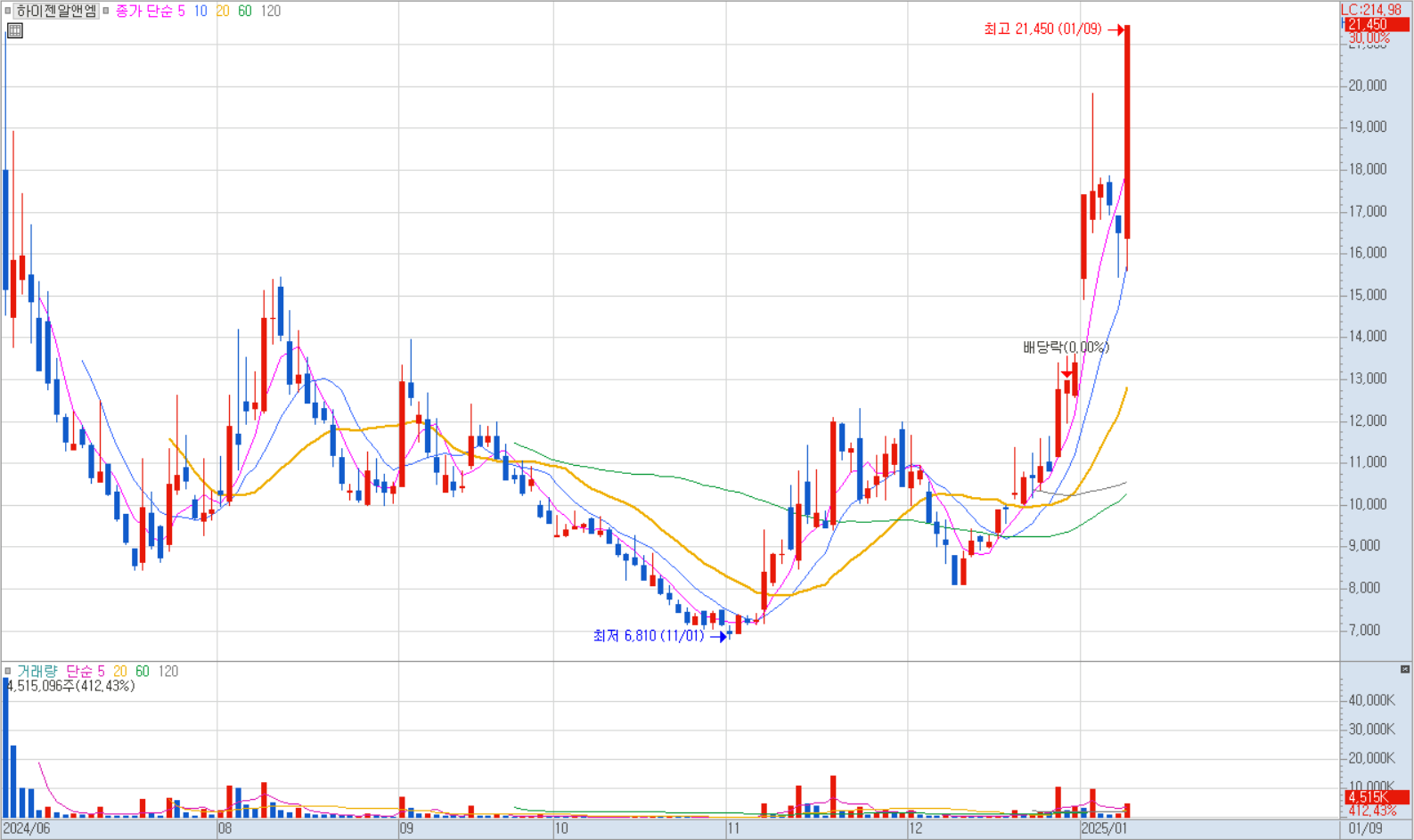Viewport: 1414px width, 840px height.
Task: Click the 30.00% change rate label
Action: pyautogui.click(x=1369, y=37)
